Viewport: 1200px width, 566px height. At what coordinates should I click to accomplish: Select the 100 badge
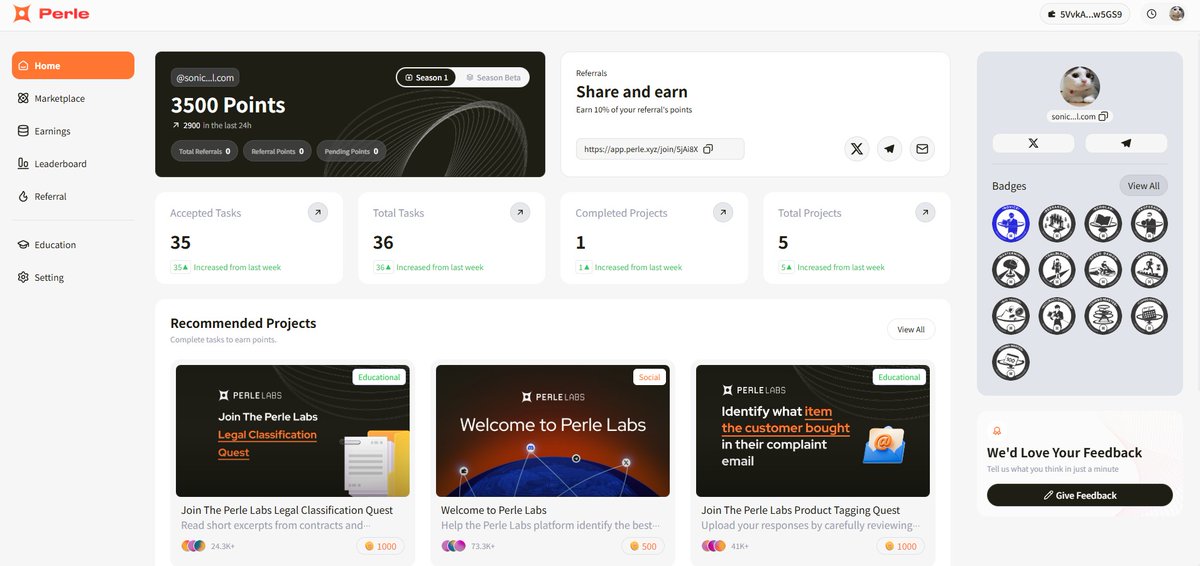[x=1011, y=361]
